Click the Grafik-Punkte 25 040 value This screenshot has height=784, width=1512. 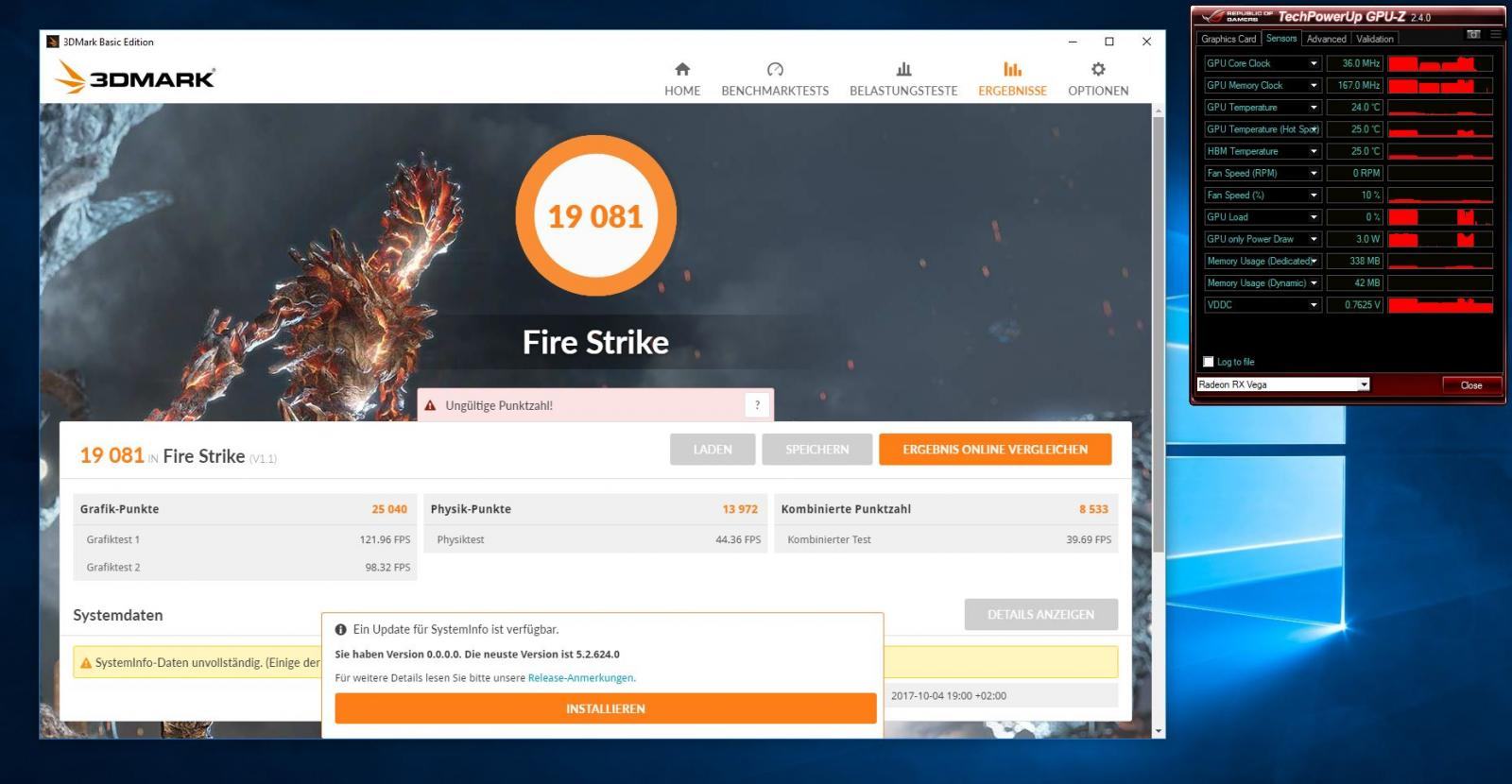[x=389, y=509]
